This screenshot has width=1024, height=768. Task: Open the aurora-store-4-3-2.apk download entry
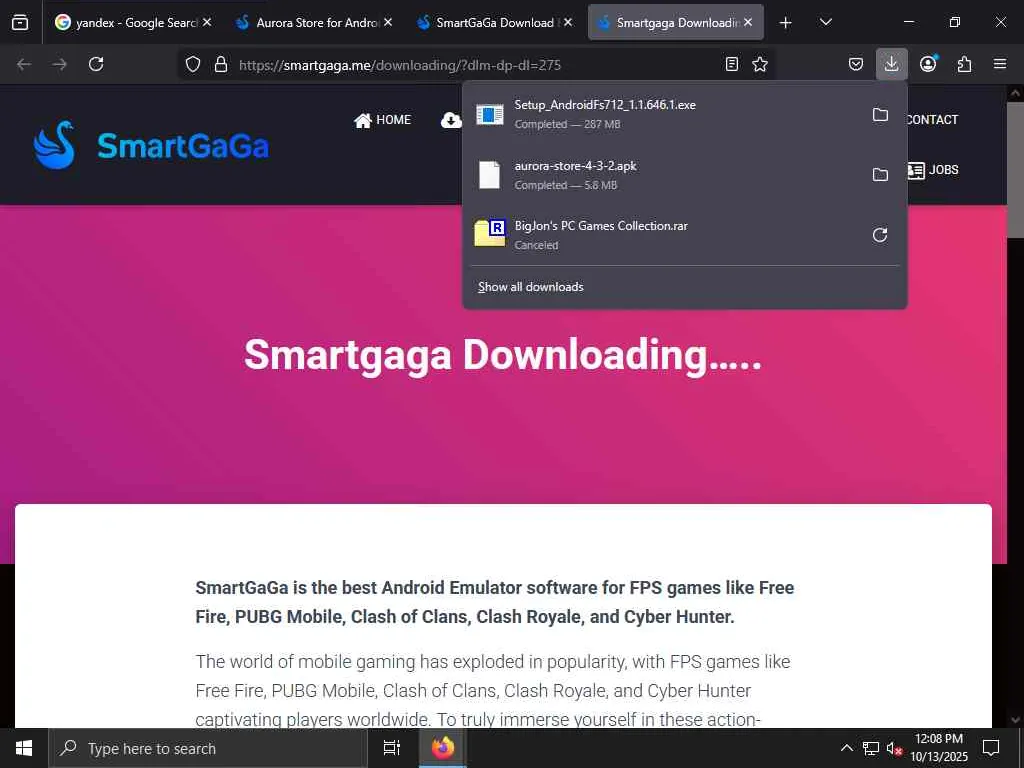click(x=665, y=175)
